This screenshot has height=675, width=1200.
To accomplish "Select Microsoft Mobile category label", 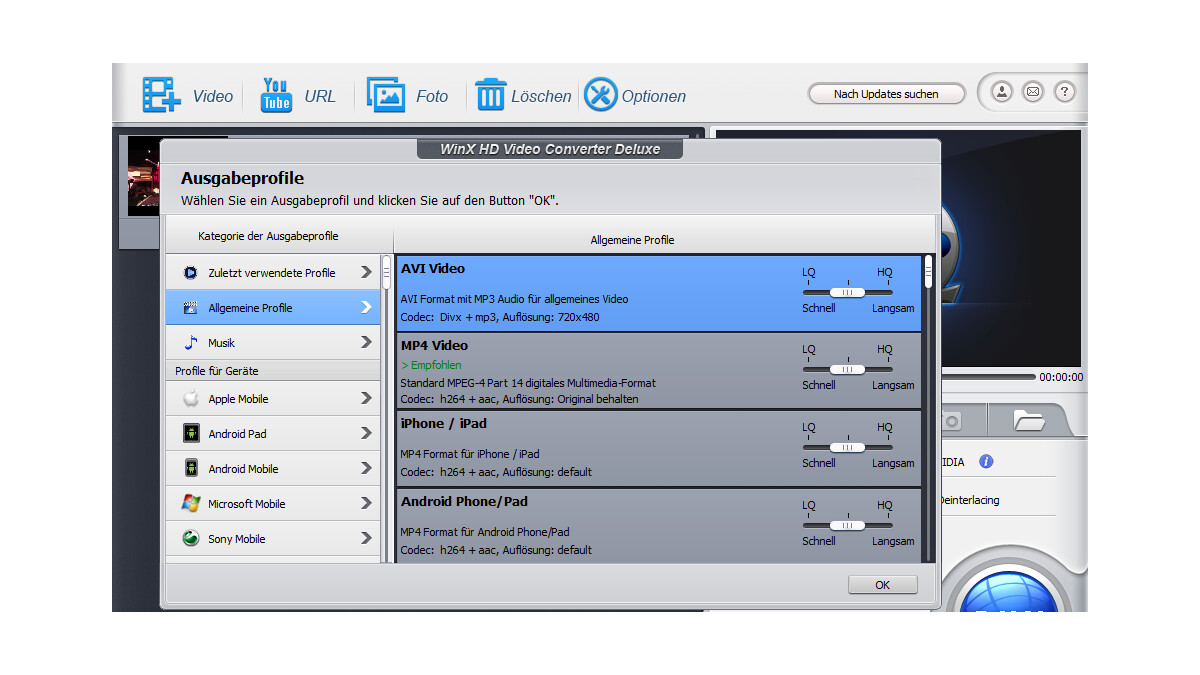I will click(247, 504).
